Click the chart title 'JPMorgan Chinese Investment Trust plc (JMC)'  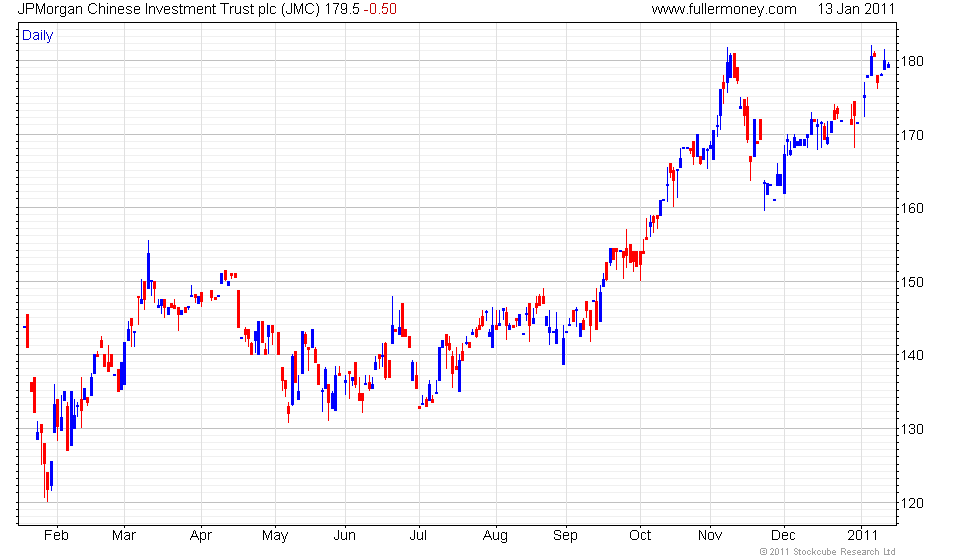point(169,9)
